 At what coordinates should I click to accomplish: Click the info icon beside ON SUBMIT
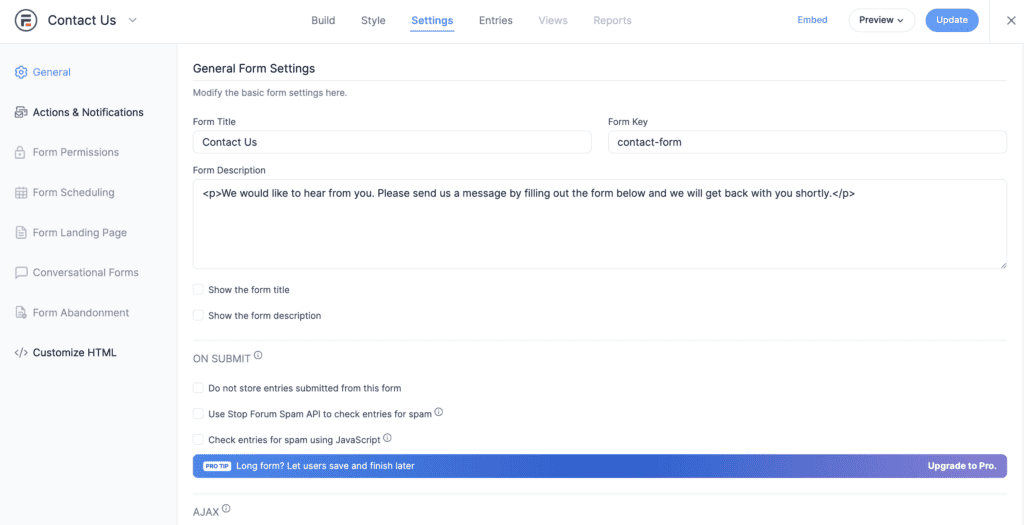258,356
